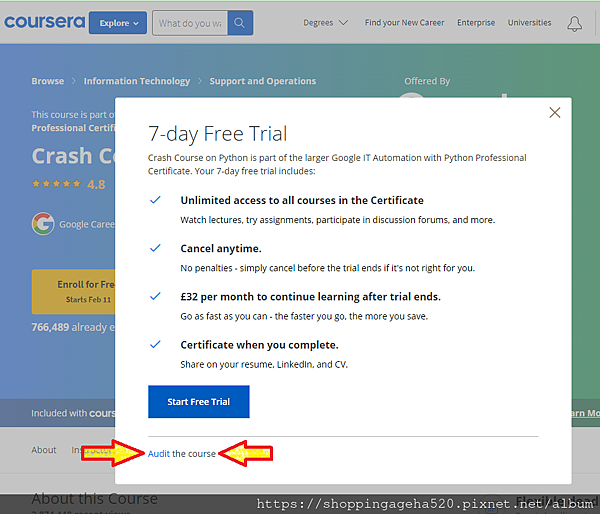Click 'Go as fast as you can' text
The height and width of the screenshot is (514, 600).
(304, 316)
